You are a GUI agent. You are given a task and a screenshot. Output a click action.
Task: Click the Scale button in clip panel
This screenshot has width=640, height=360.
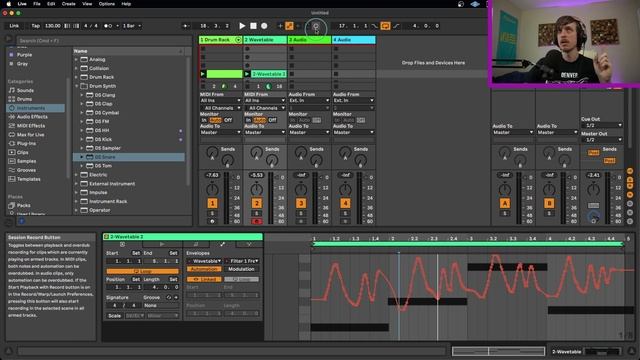click(x=114, y=316)
